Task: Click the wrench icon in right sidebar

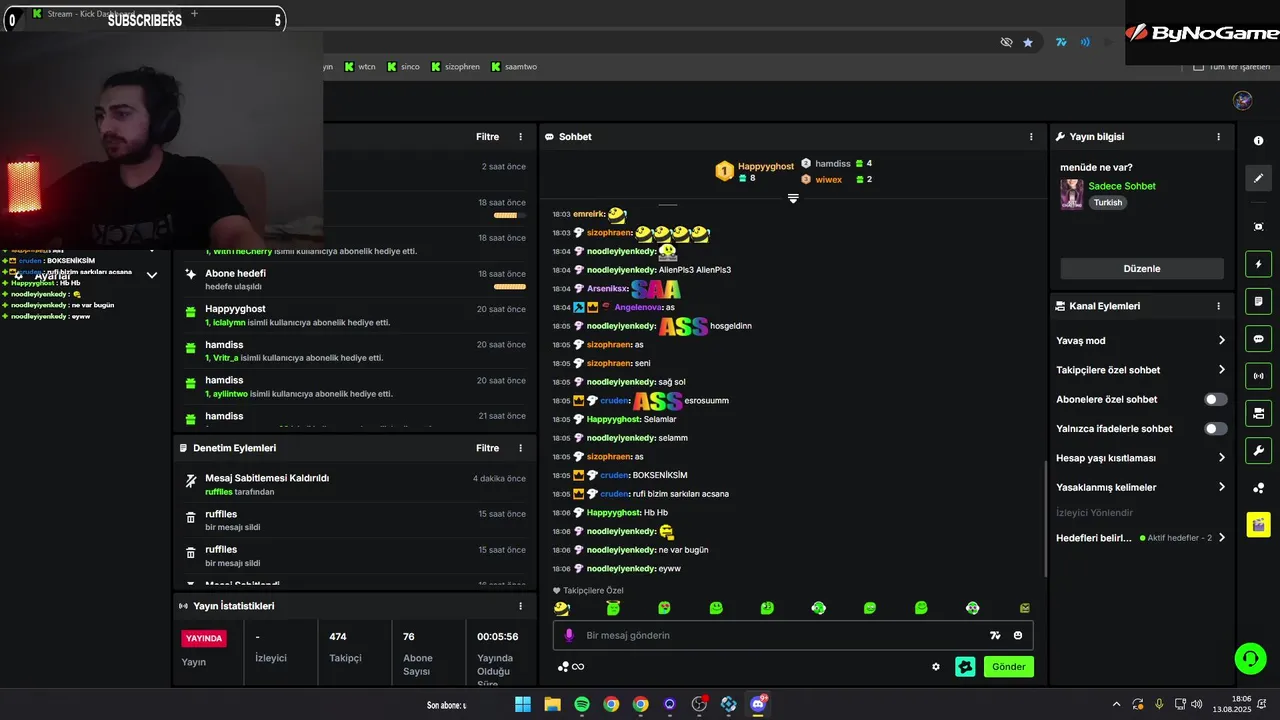Action: [x=1258, y=450]
